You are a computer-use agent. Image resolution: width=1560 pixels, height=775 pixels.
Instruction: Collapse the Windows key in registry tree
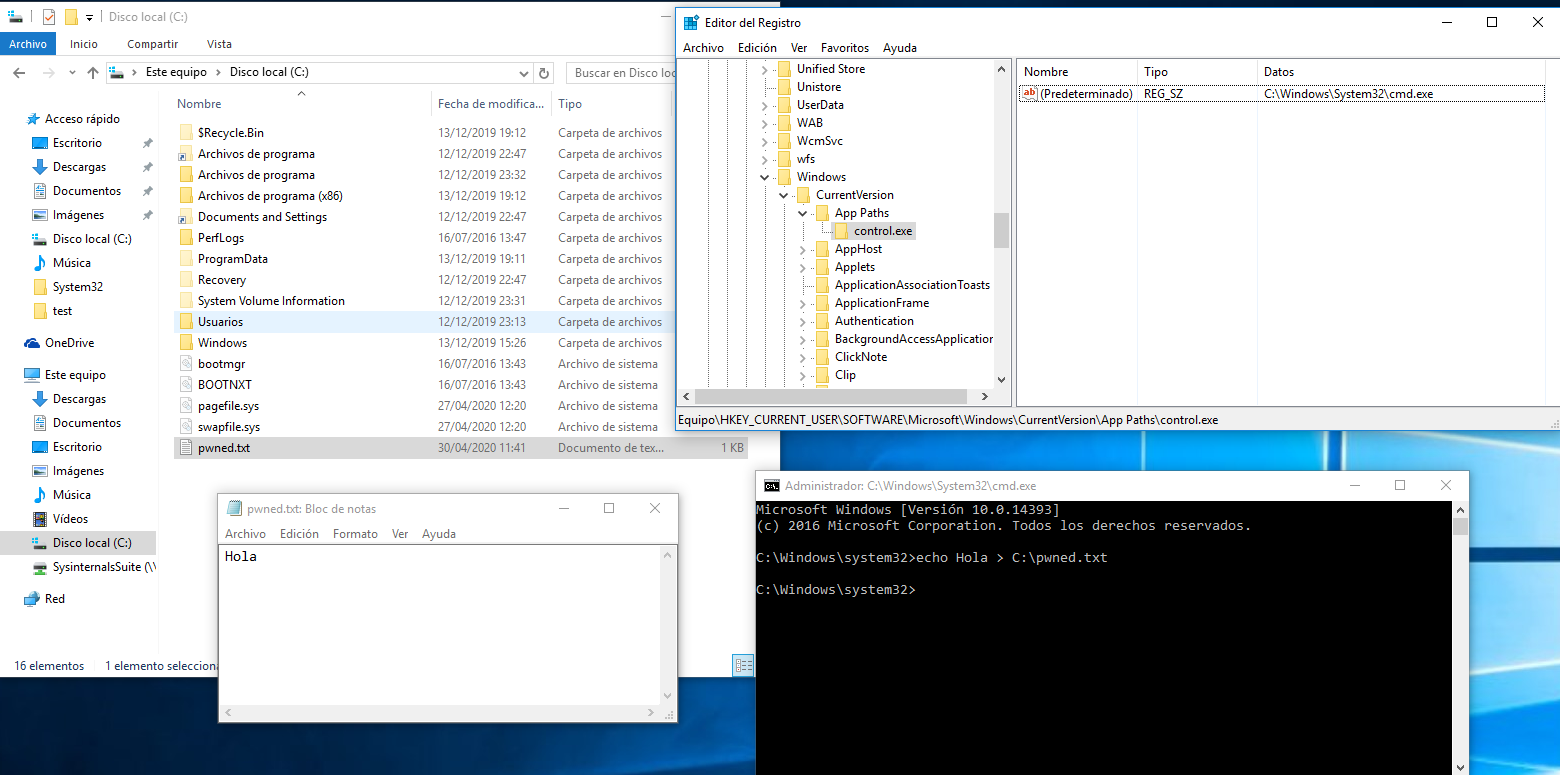click(x=765, y=177)
